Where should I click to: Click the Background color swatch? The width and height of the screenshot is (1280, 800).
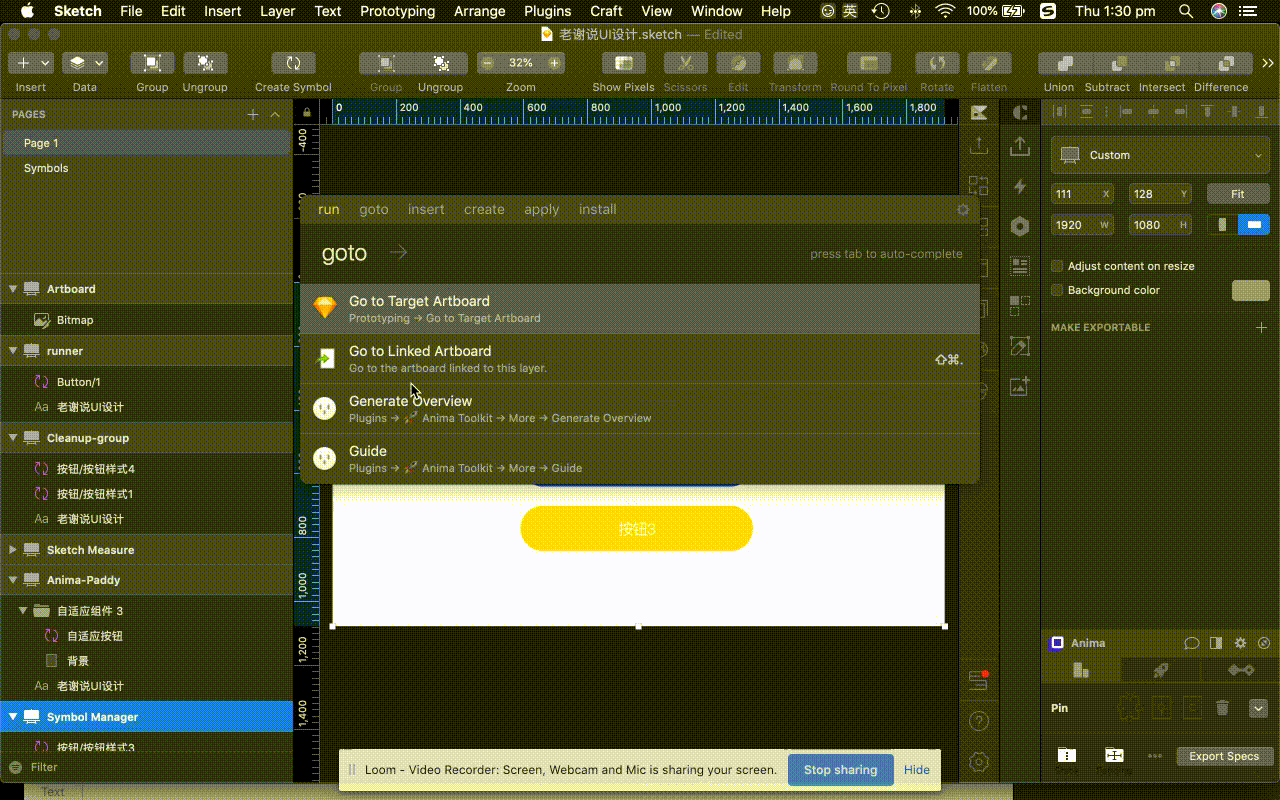(x=1250, y=290)
